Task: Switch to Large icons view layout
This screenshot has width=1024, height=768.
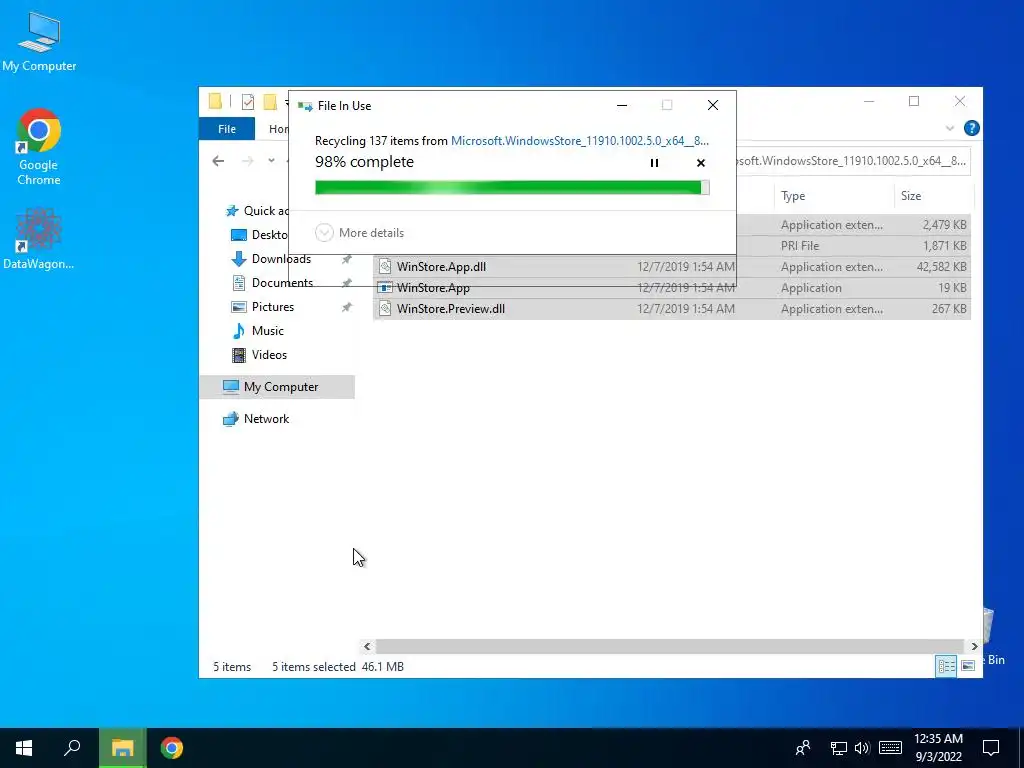Action: coord(968,665)
